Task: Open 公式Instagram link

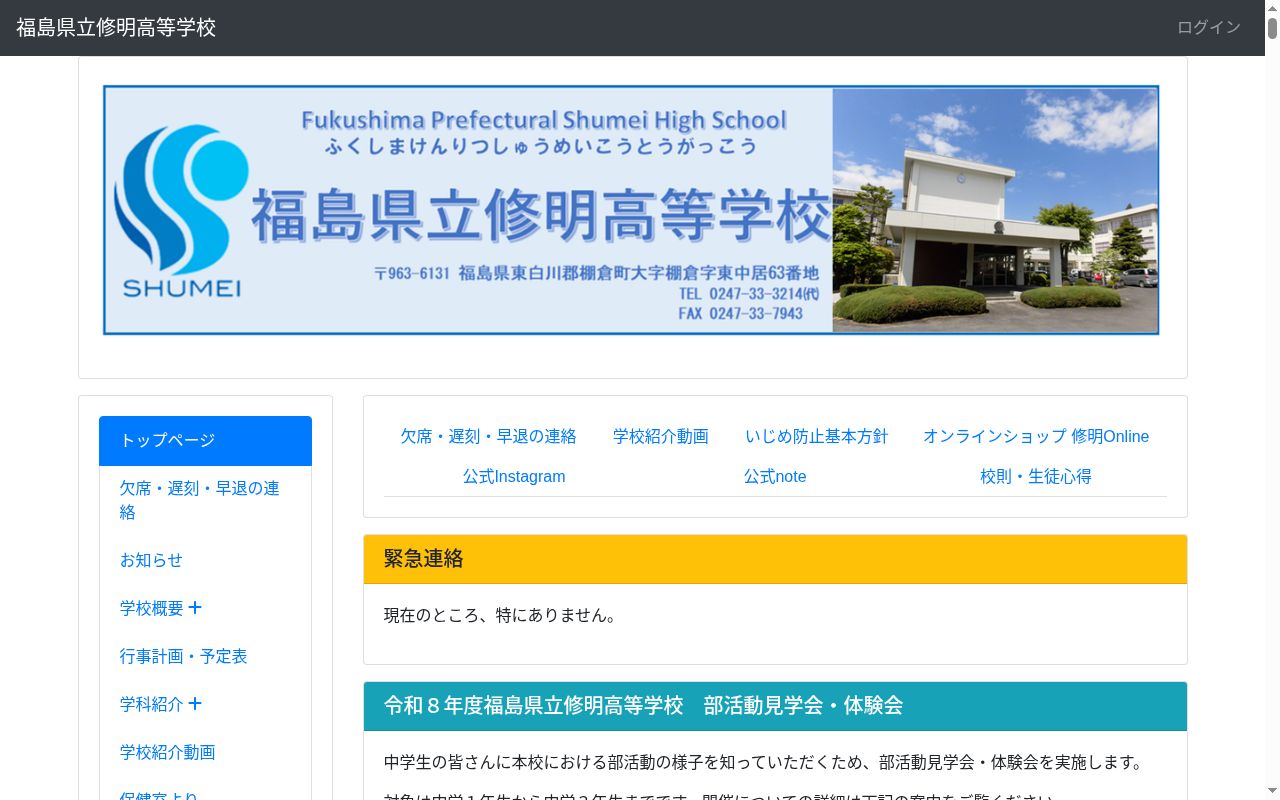Action: pos(514,476)
